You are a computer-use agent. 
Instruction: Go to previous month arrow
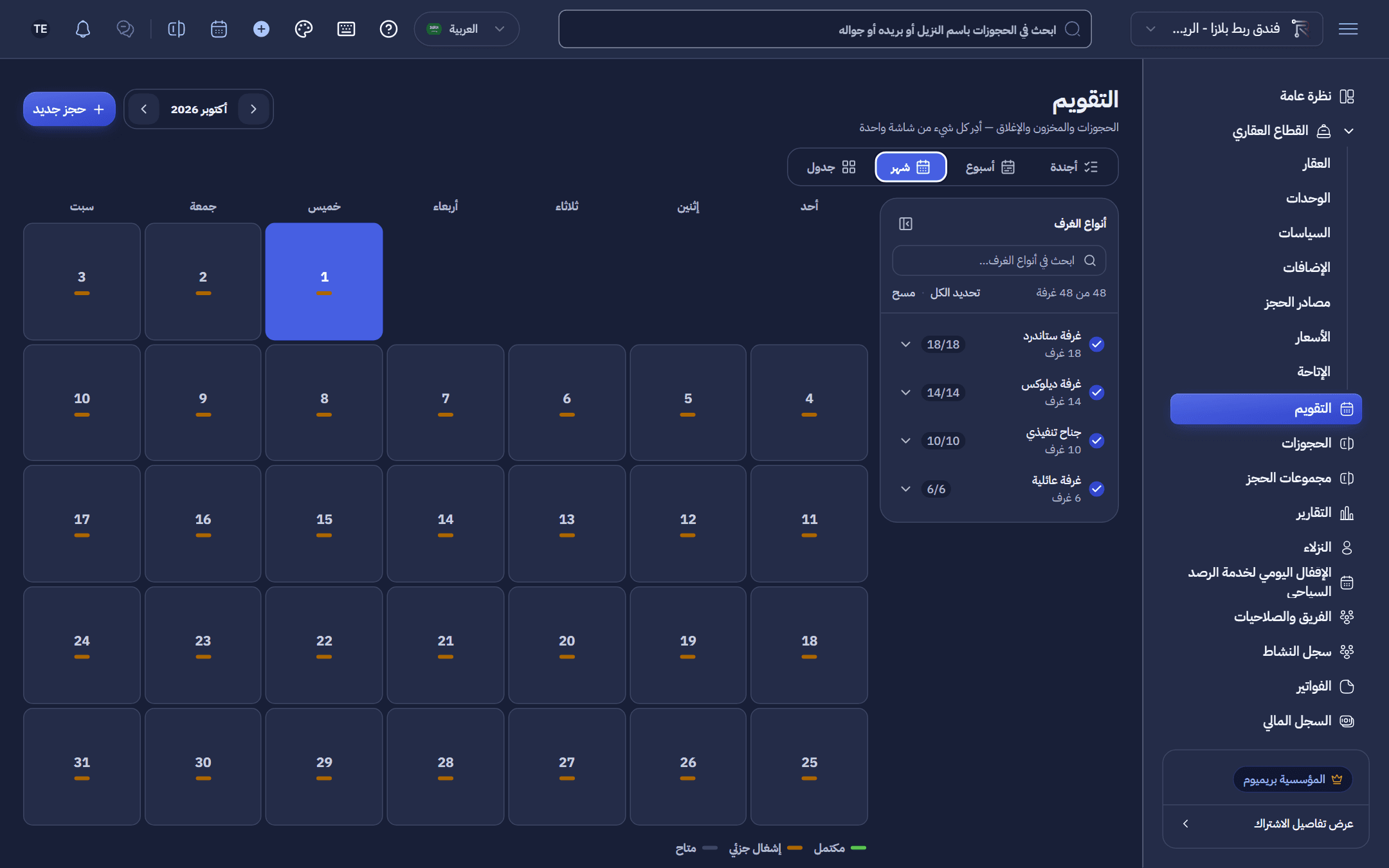pos(253,109)
